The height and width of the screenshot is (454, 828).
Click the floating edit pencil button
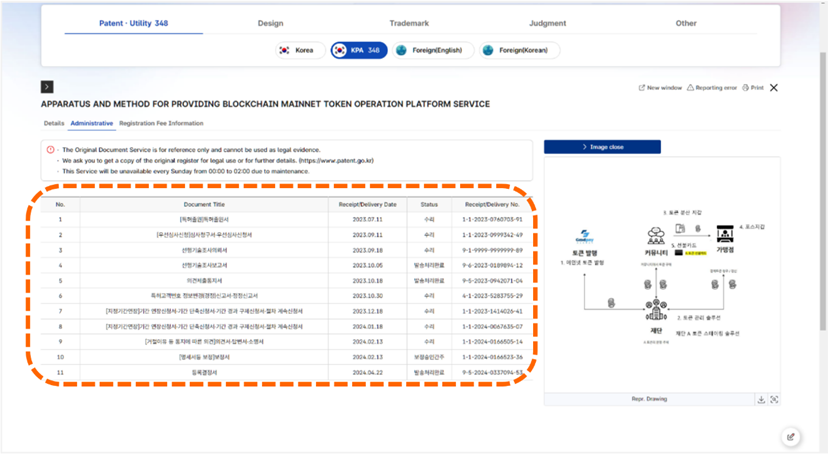[x=791, y=437]
